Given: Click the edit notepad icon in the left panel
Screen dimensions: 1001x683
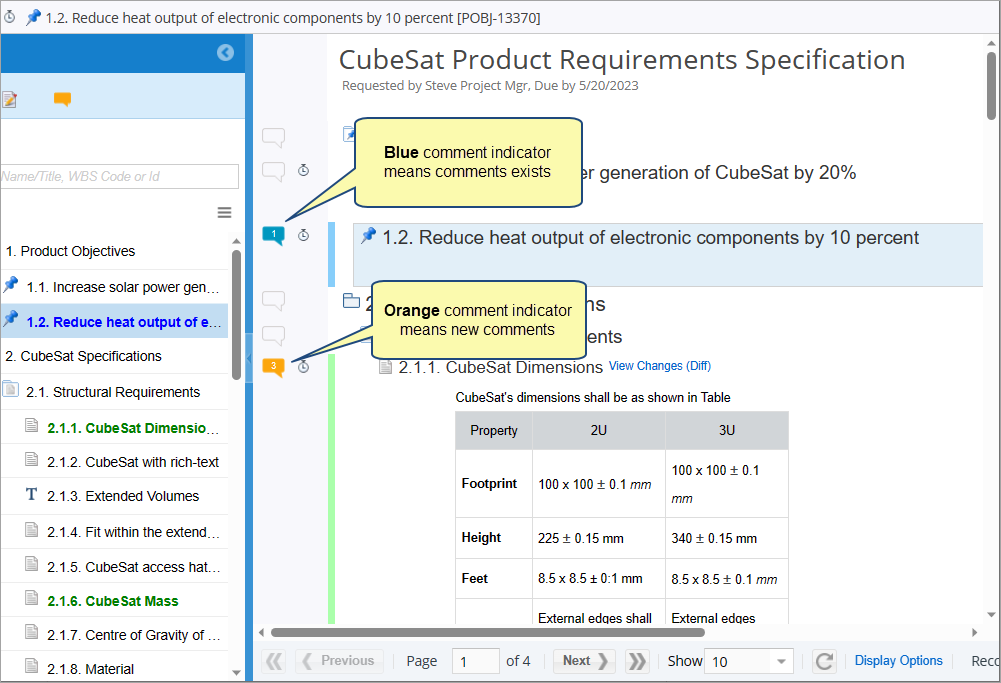Looking at the screenshot, I should click(9, 99).
